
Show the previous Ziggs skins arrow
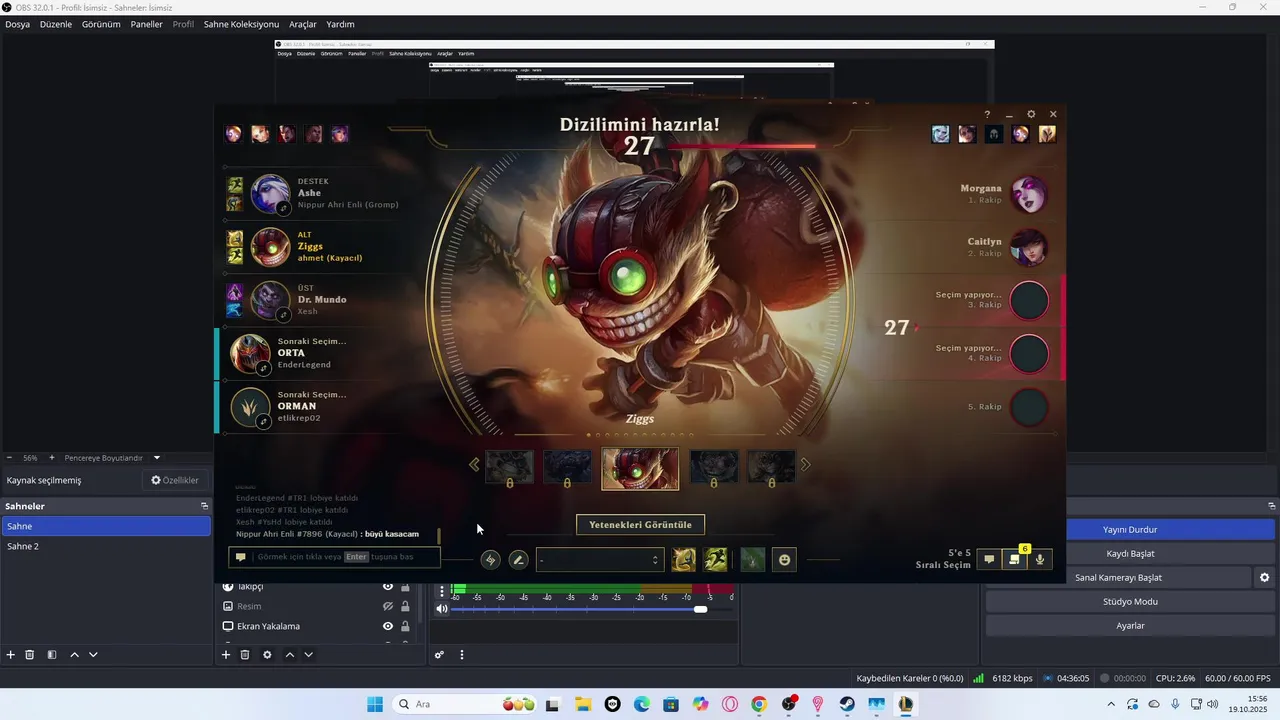(x=474, y=464)
